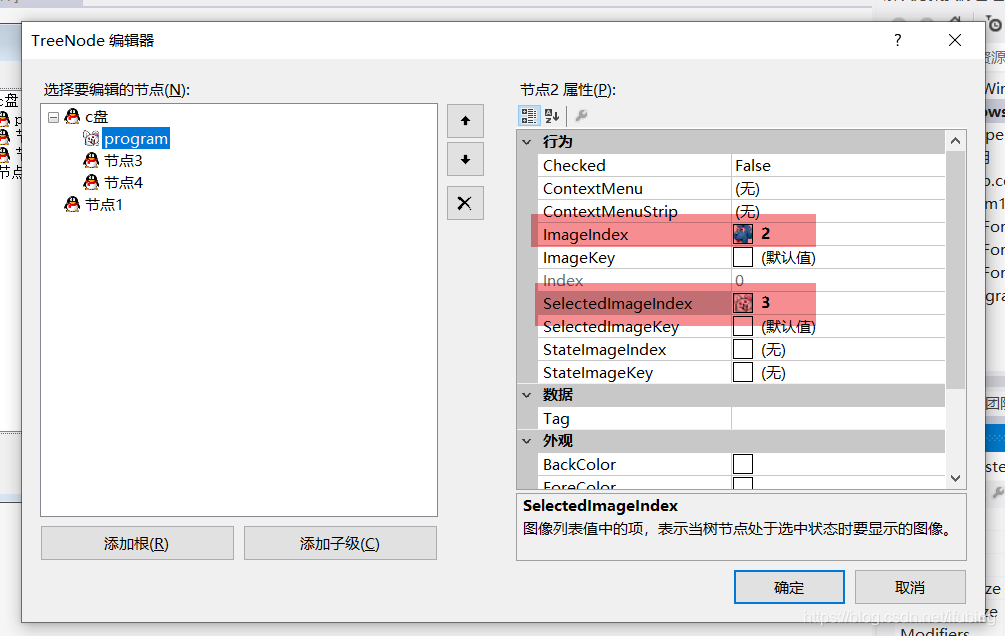Collapse the 外观 property category
The width and height of the screenshot is (1005, 636).
527,440
